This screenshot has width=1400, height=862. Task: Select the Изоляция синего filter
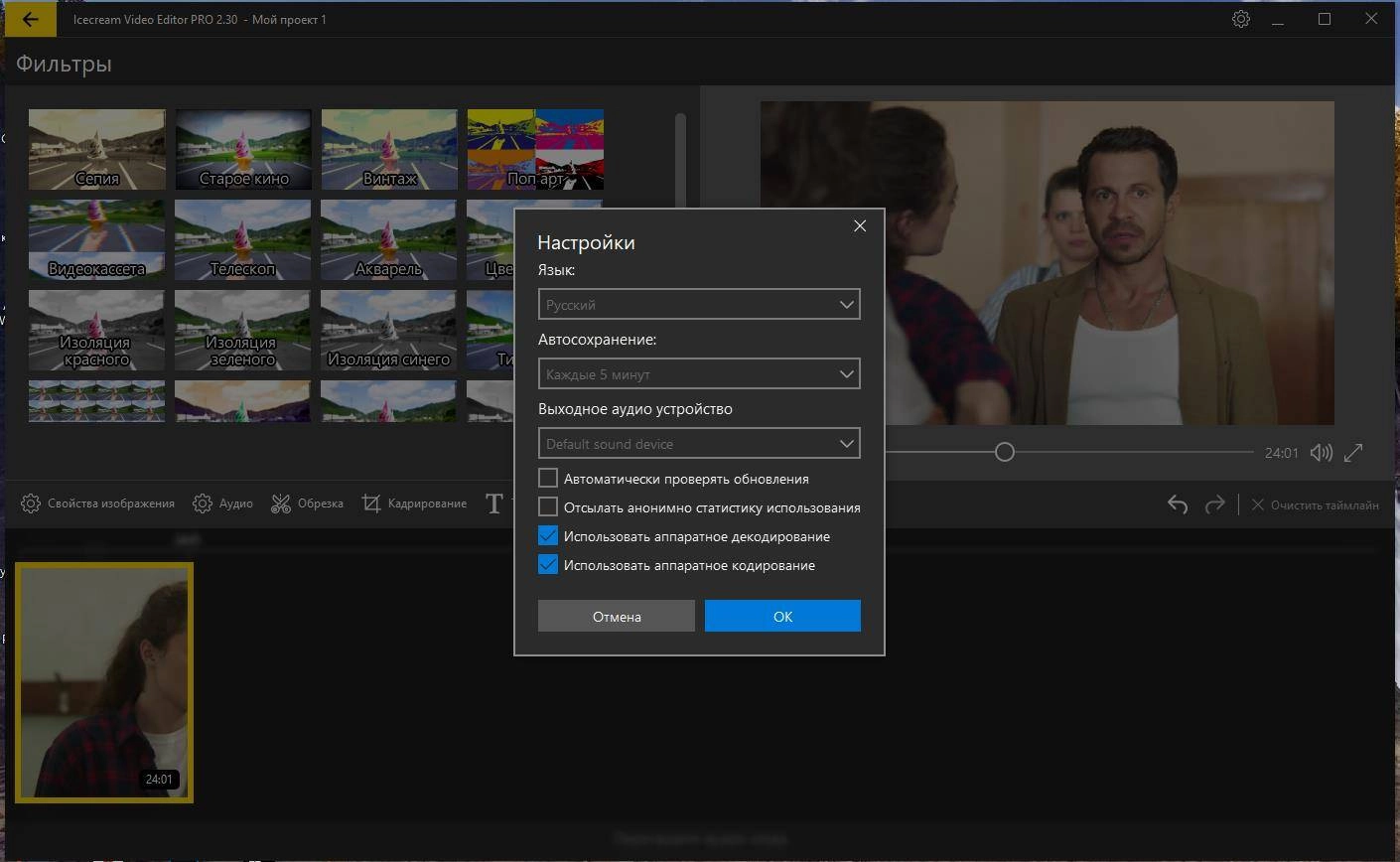tap(389, 330)
